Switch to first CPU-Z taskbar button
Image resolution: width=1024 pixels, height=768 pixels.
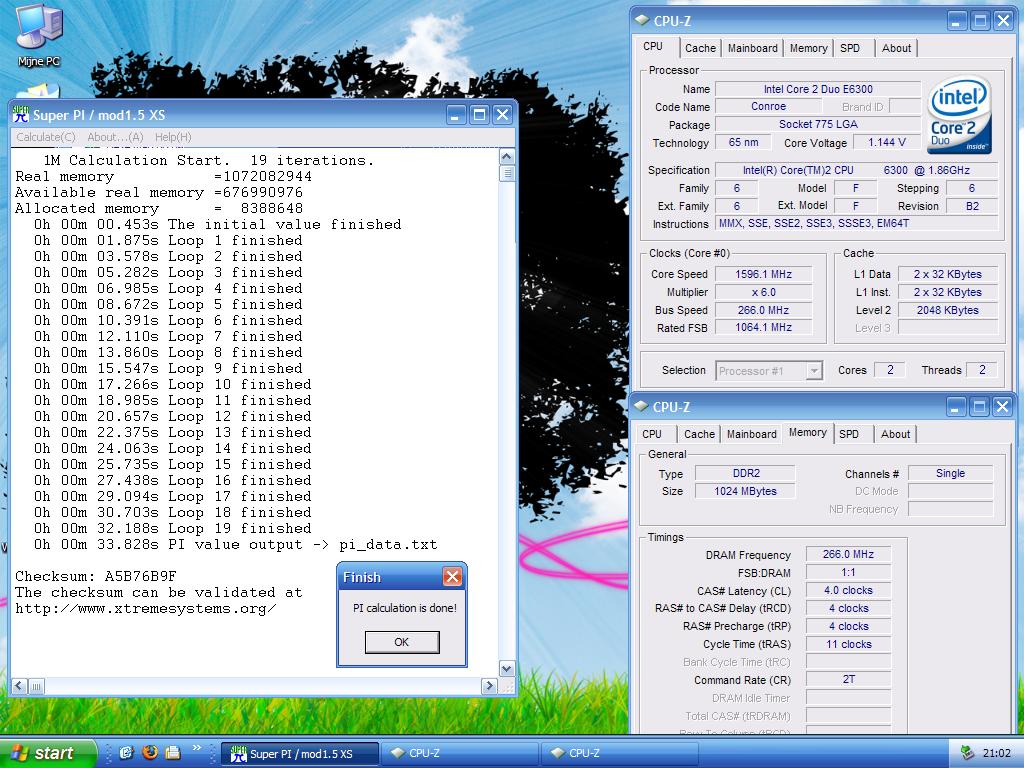(459, 754)
